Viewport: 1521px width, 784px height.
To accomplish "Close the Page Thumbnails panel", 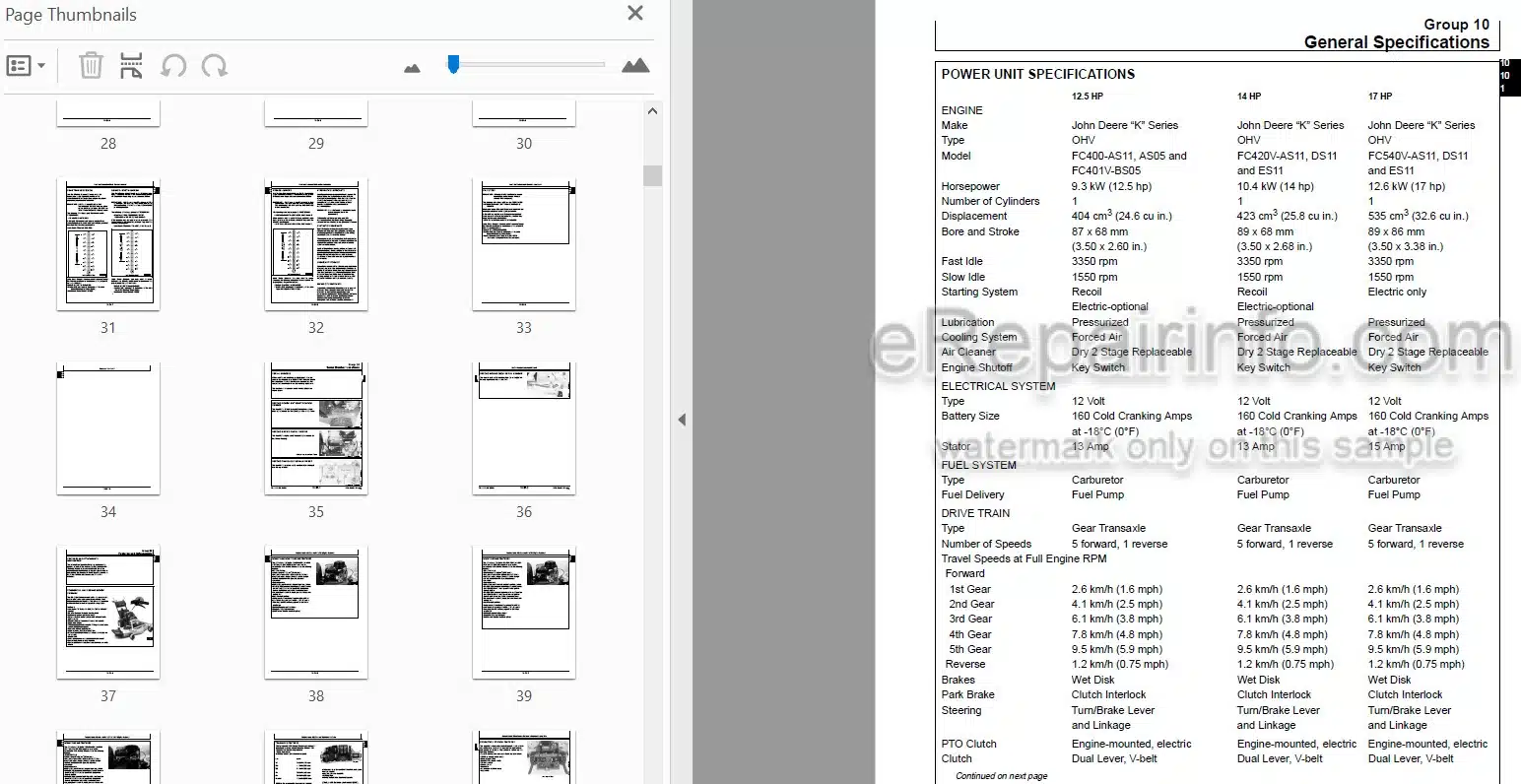I will click(x=635, y=14).
